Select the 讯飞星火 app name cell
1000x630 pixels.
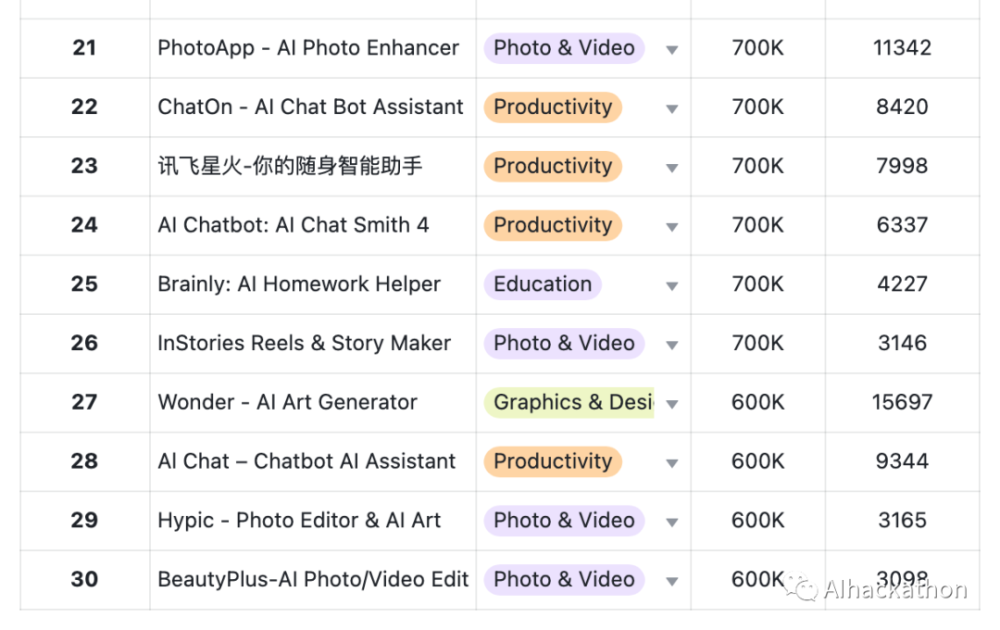[313, 166]
